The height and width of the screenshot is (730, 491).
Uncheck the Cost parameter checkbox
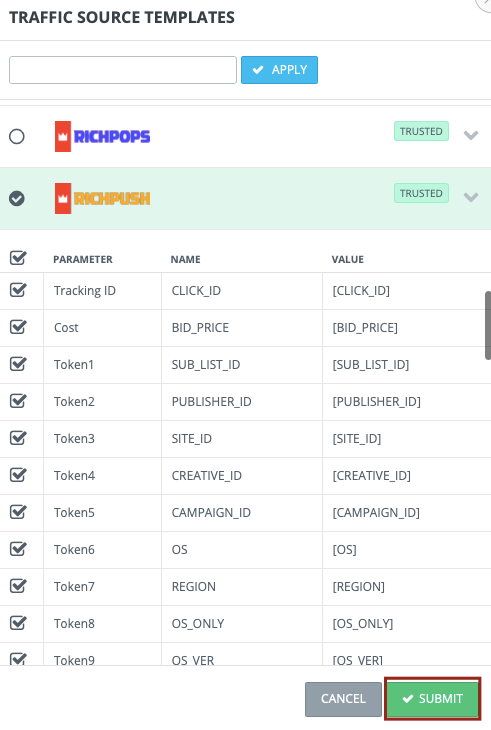point(18,327)
